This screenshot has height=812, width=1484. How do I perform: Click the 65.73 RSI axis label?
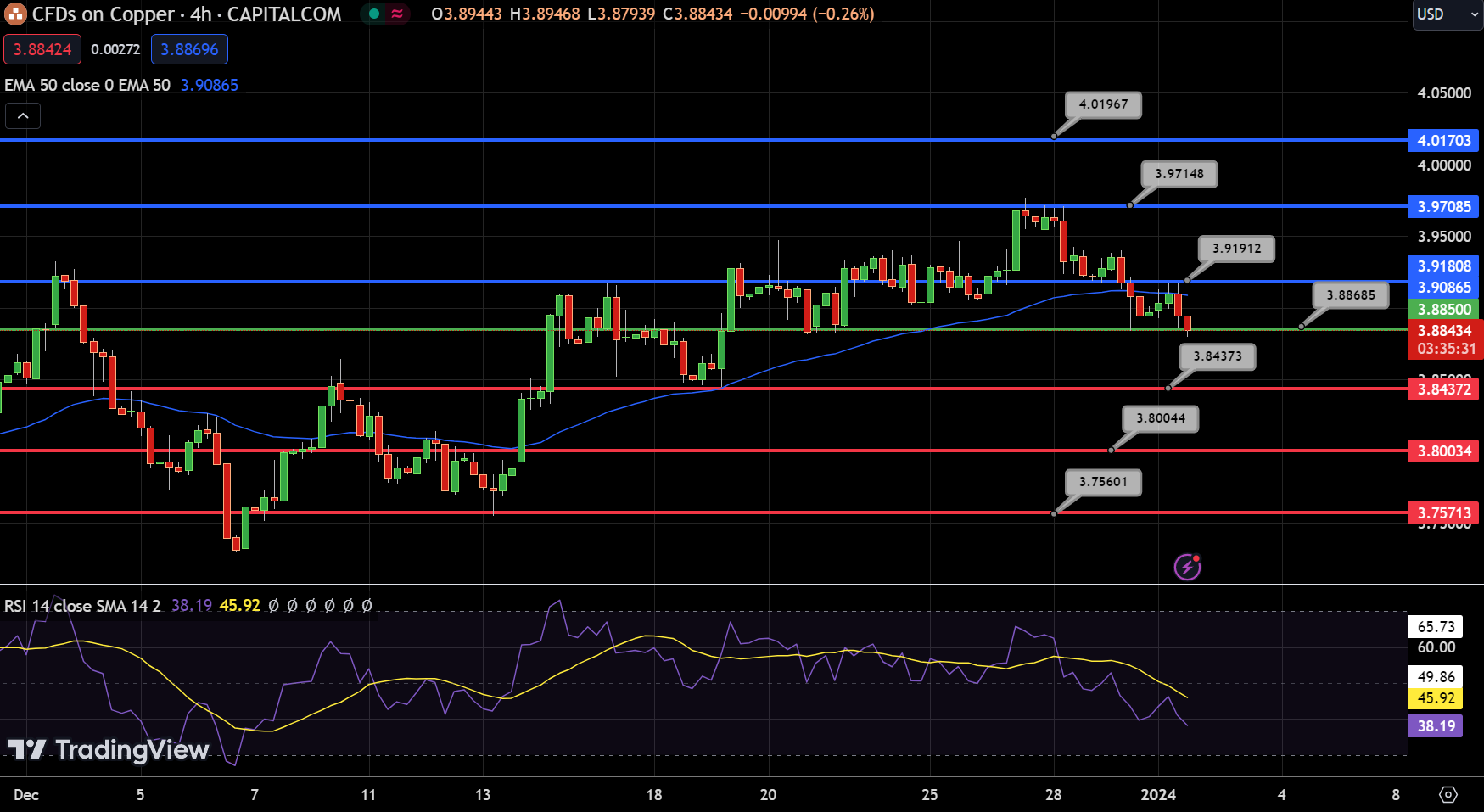[1436, 627]
